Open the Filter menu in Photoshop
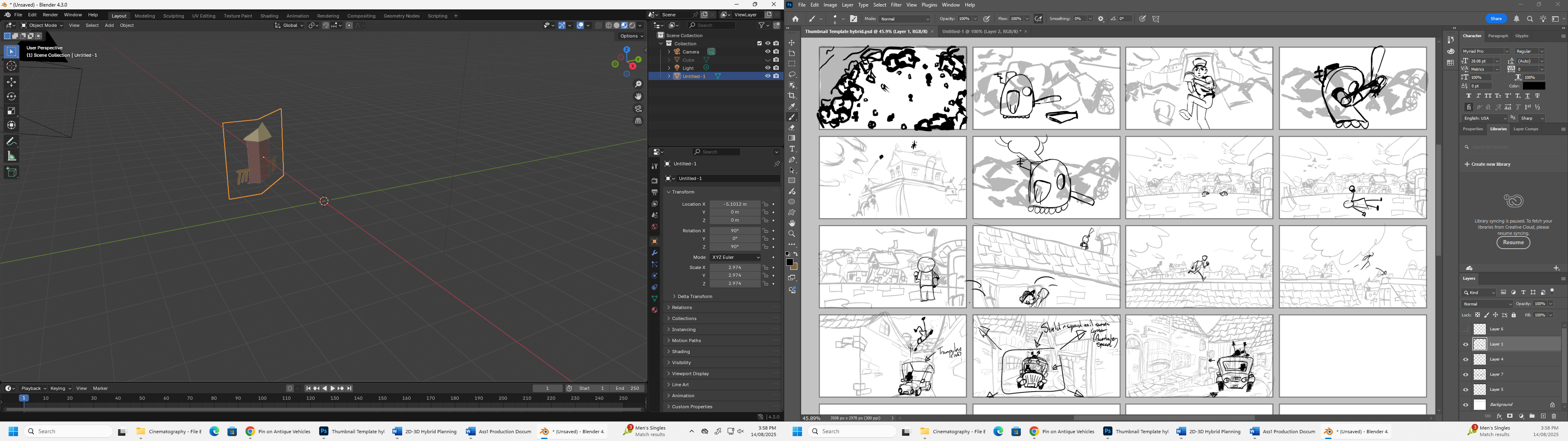This screenshot has height=441, width=1568. point(896,5)
